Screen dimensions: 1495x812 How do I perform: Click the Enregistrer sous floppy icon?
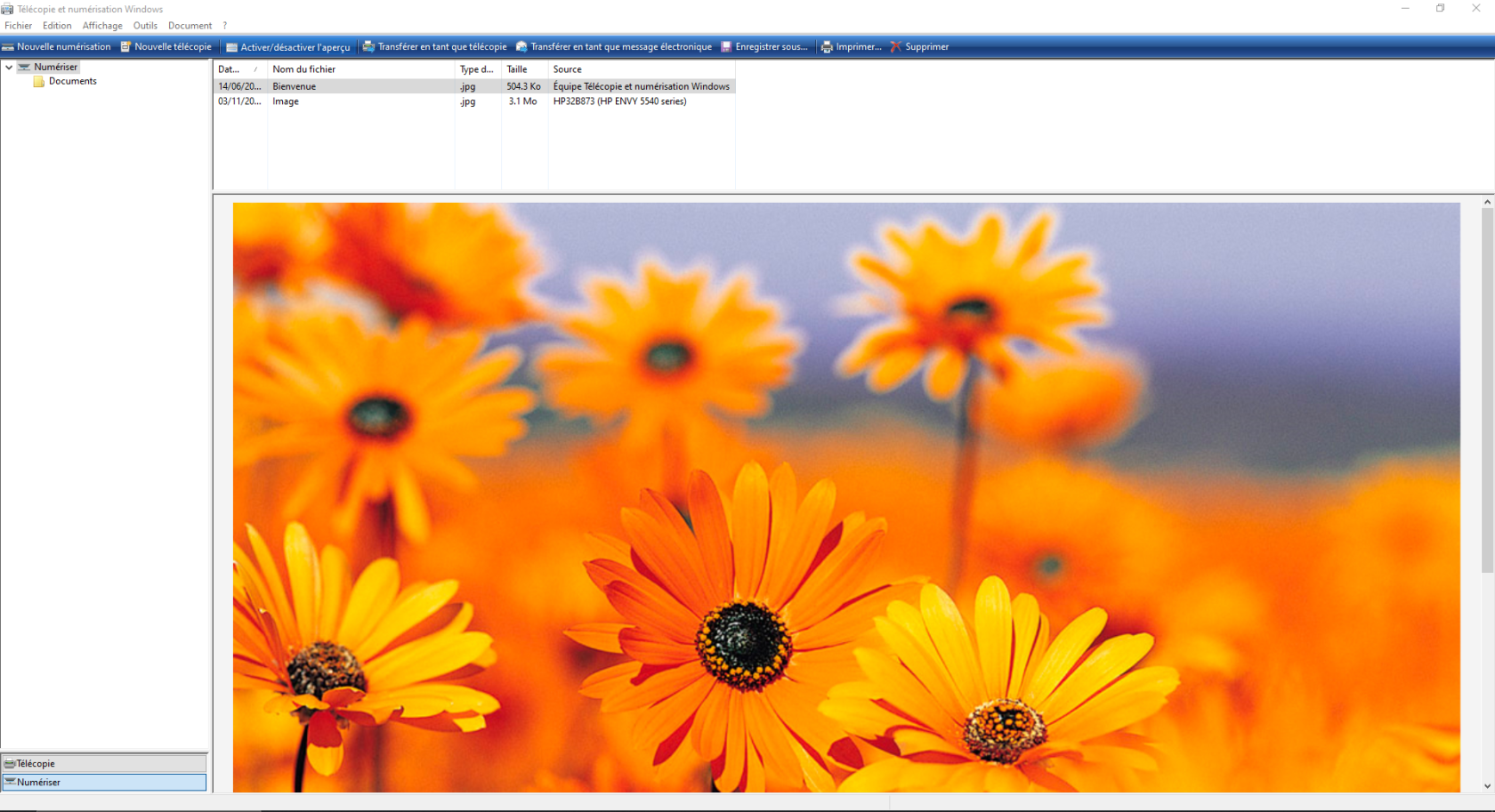[726, 47]
